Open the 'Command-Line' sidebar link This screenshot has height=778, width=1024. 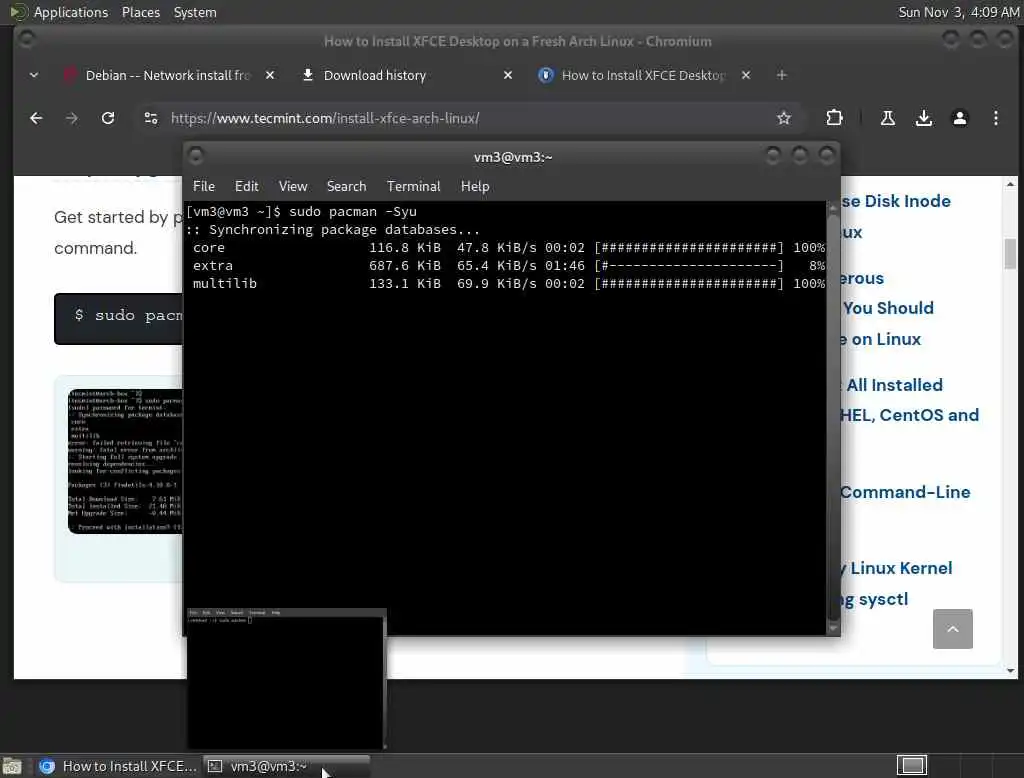click(905, 492)
